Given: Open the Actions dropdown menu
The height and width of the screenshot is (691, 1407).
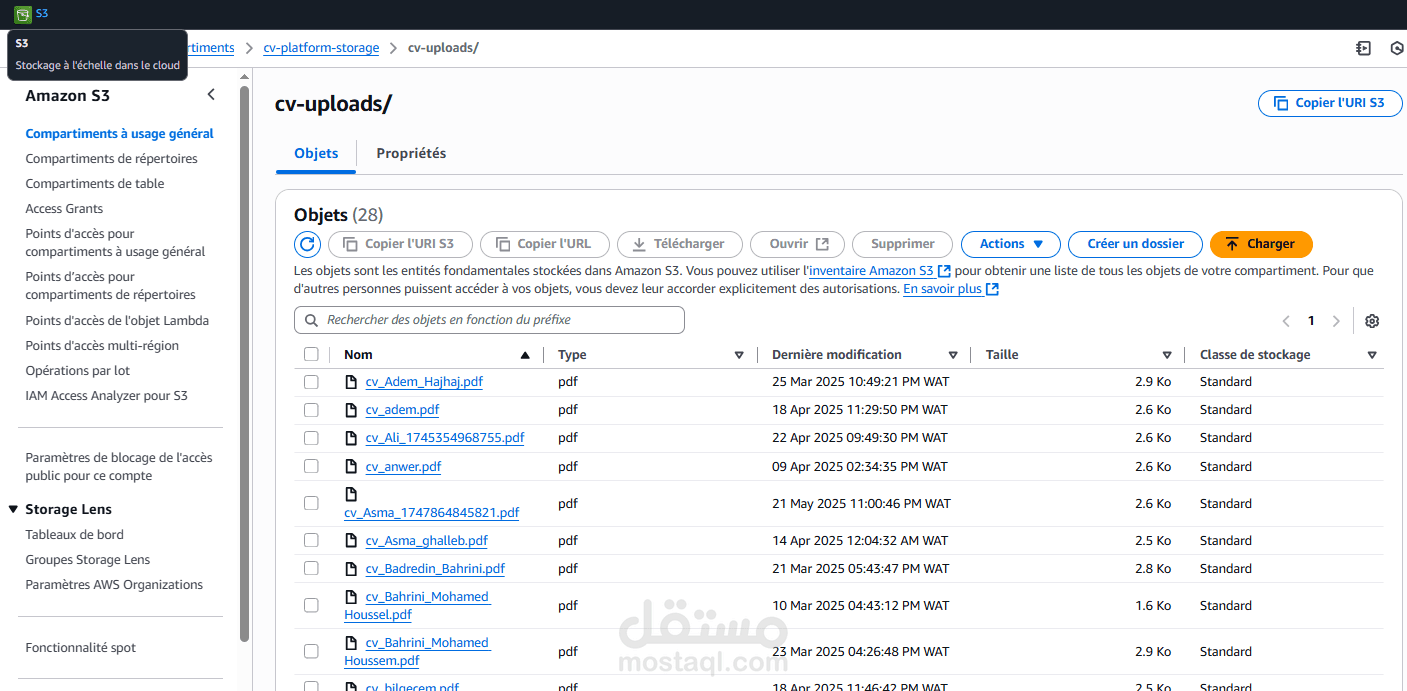Looking at the screenshot, I should point(1011,244).
